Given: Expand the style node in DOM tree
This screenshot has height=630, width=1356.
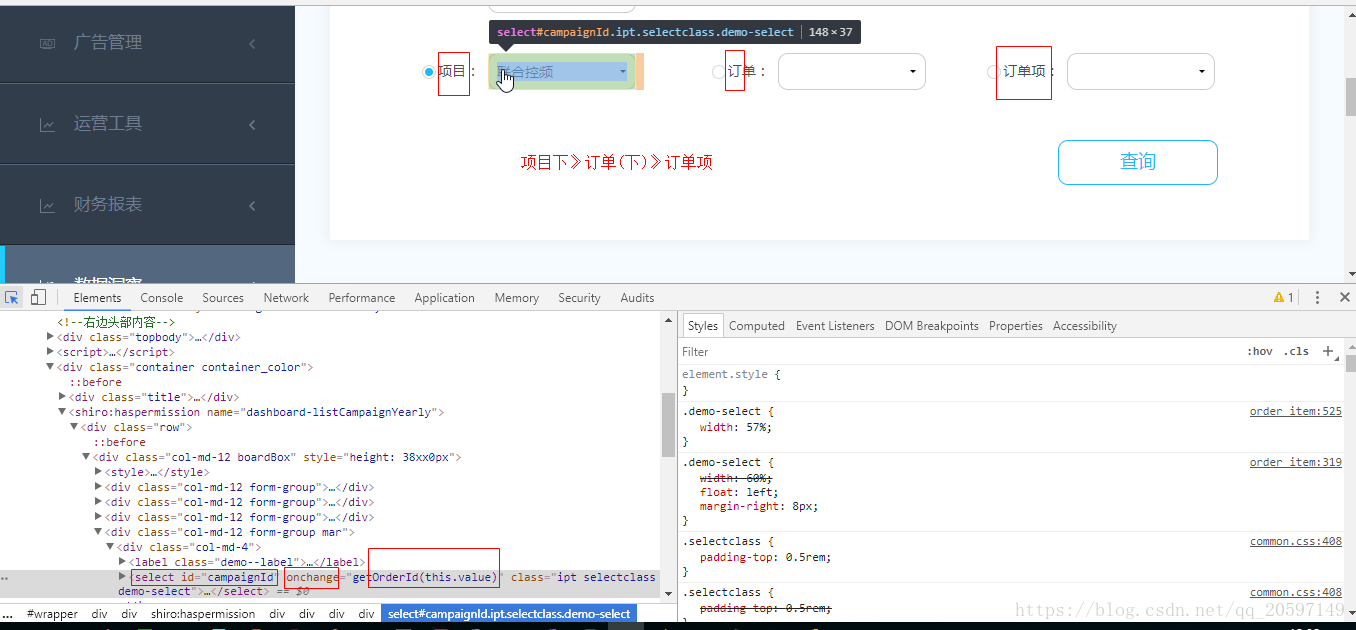Looking at the screenshot, I should point(98,472).
